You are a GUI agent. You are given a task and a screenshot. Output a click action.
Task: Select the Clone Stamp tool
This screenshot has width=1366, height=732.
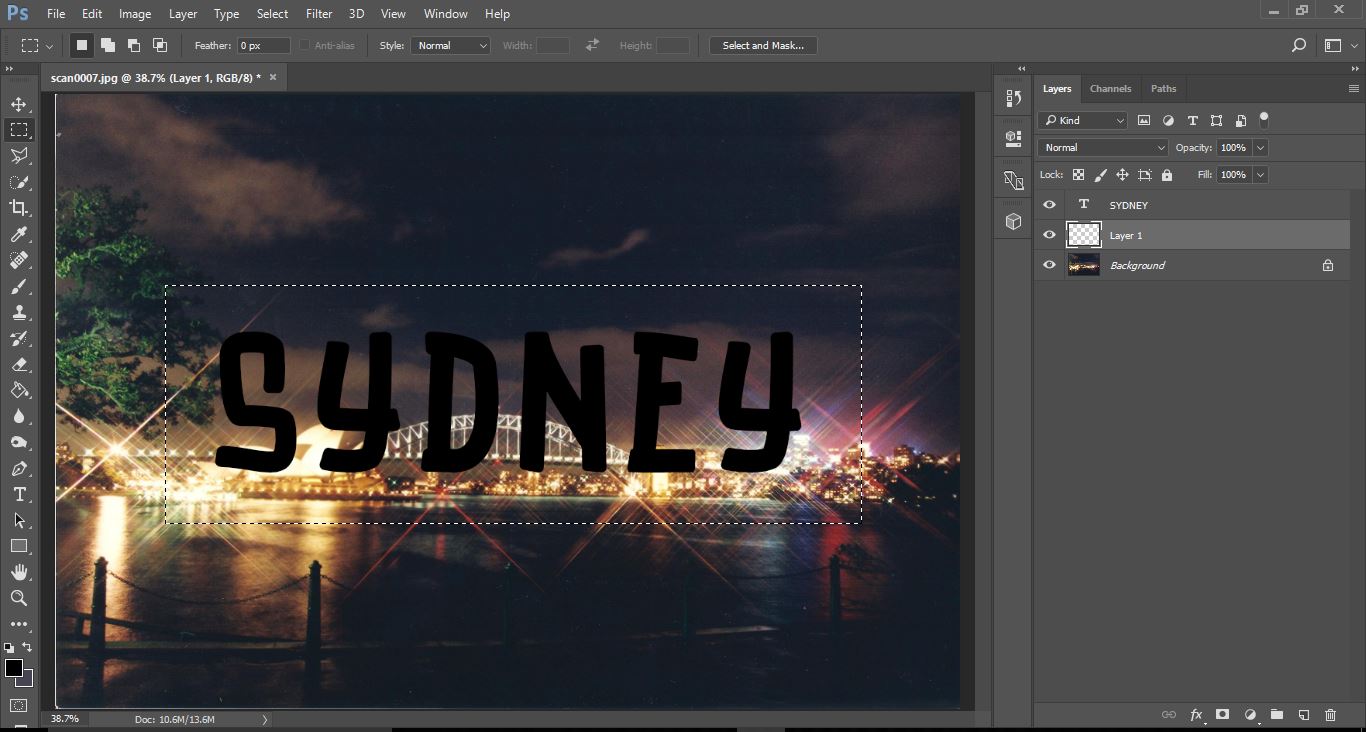click(19, 312)
